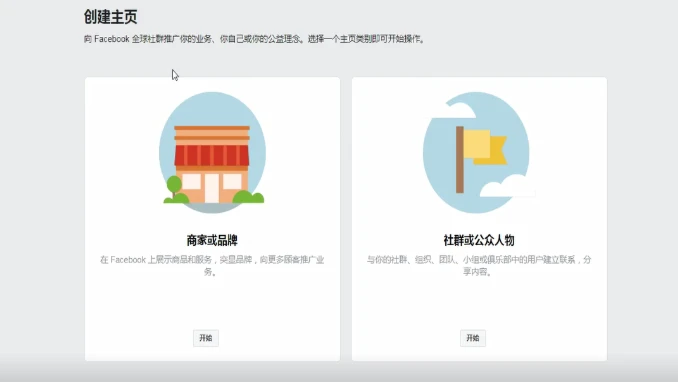Click the 创建主页 page heading
Screen dimensions: 678x382
111,17
